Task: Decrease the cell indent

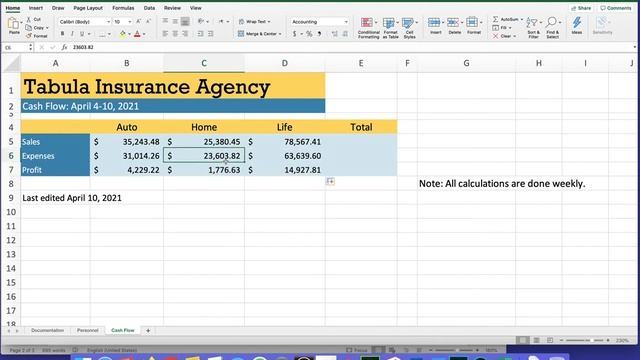Action: click(200, 34)
